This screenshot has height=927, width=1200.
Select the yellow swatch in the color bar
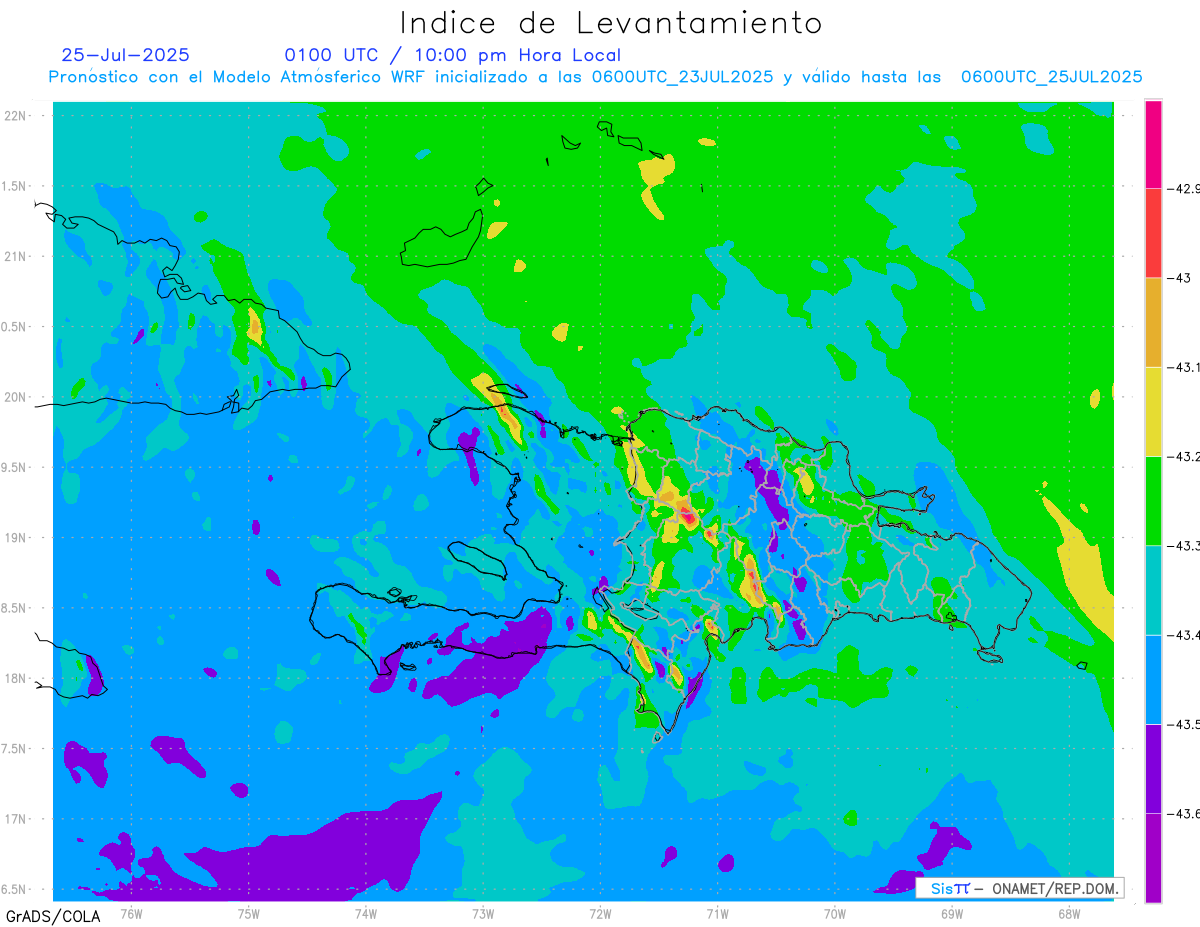click(1153, 411)
